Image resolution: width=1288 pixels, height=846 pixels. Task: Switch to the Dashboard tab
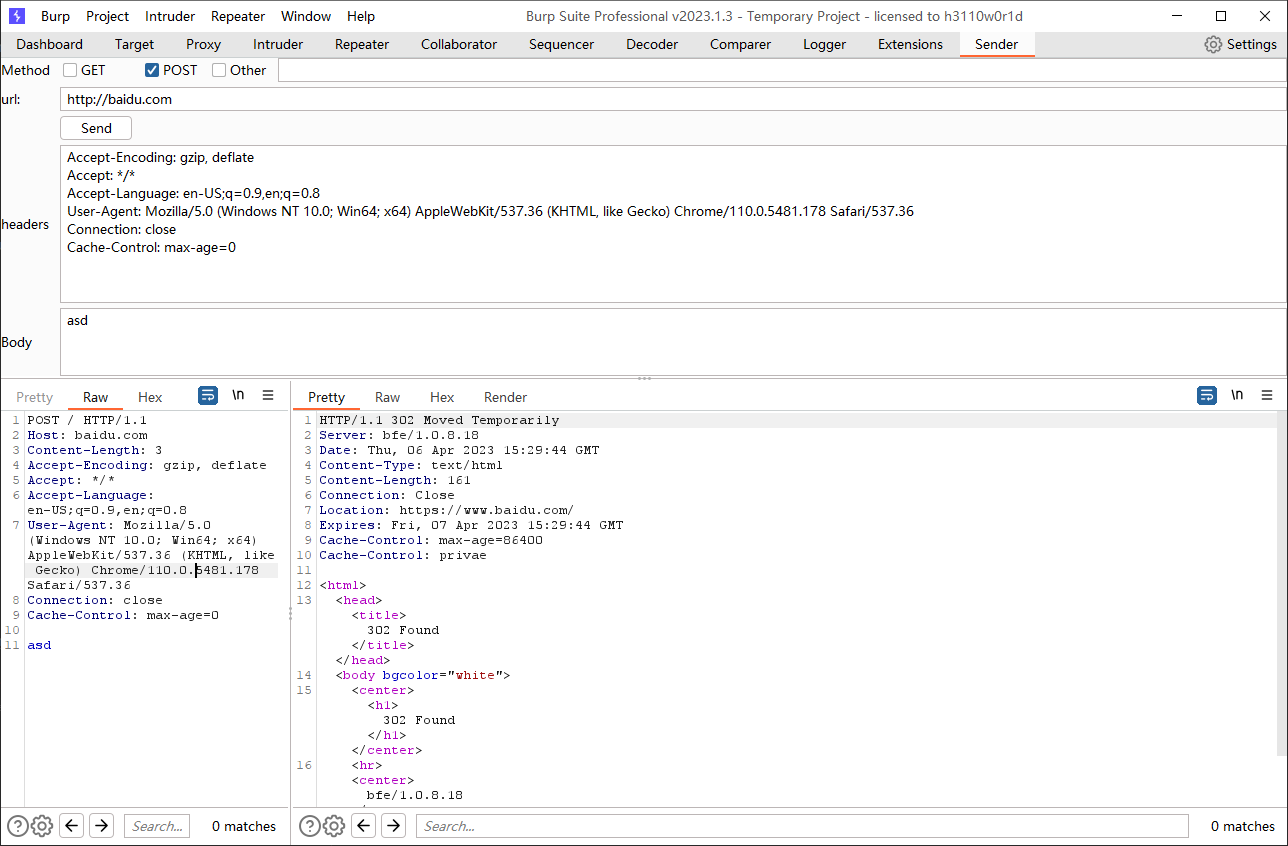[x=50, y=44]
